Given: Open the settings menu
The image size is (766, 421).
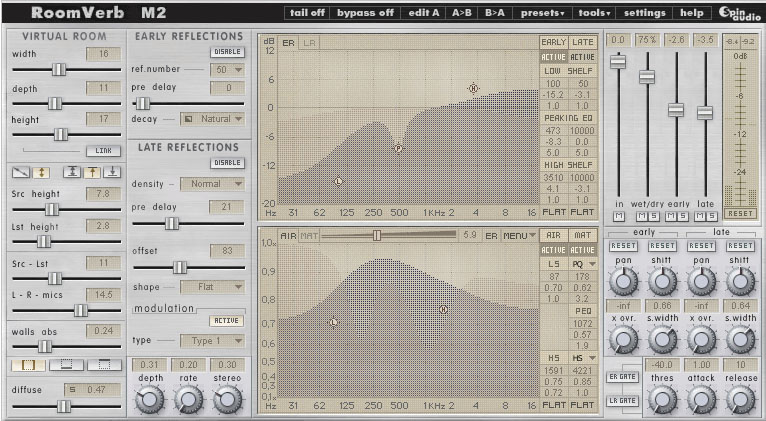Looking at the screenshot, I should 644,13.
